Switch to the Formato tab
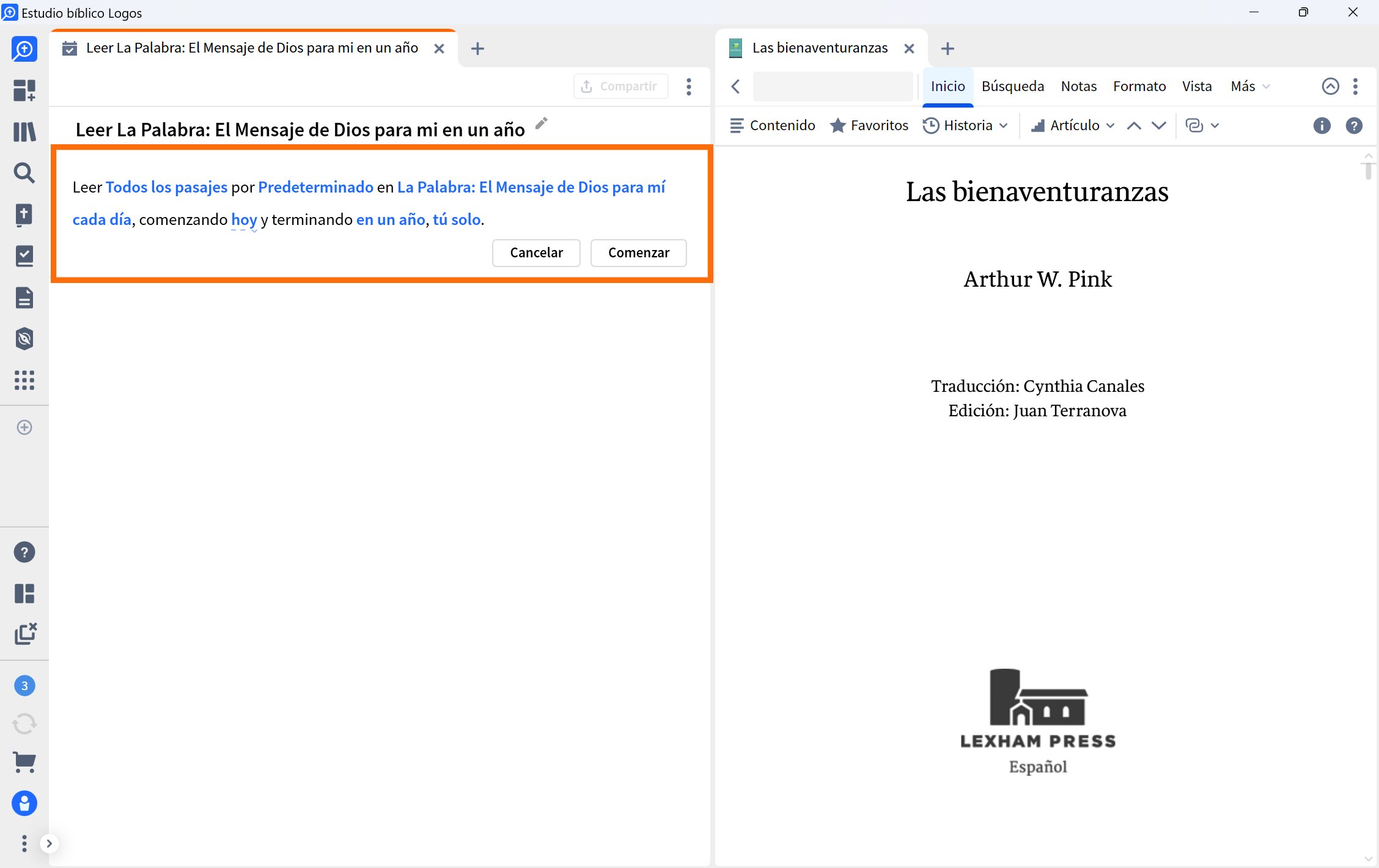 (x=1139, y=86)
